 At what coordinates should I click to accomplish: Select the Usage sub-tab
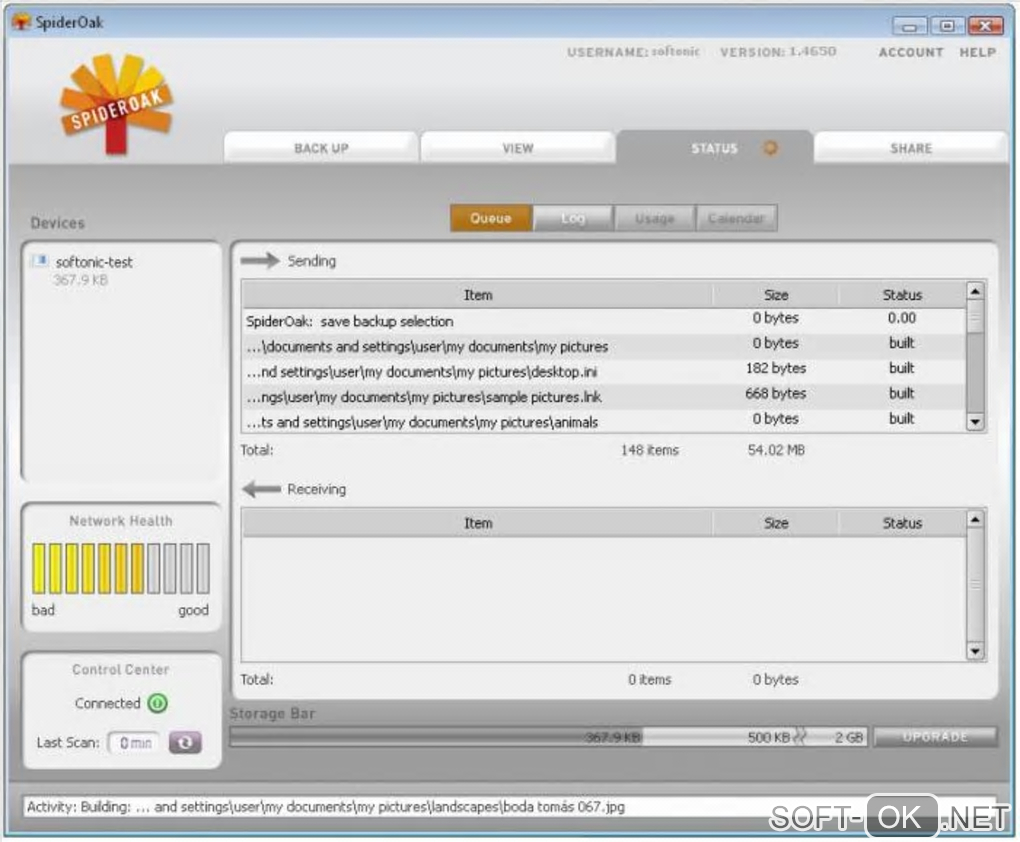pos(654,218)
